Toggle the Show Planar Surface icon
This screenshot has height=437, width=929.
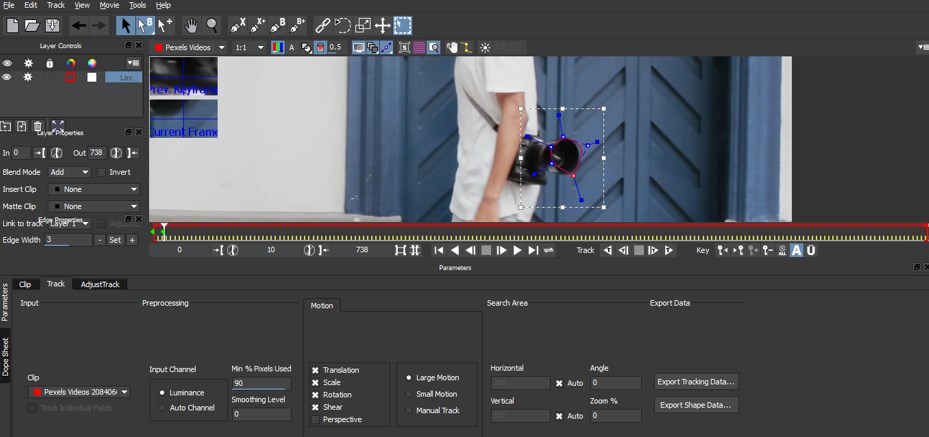tap(405, 47)
